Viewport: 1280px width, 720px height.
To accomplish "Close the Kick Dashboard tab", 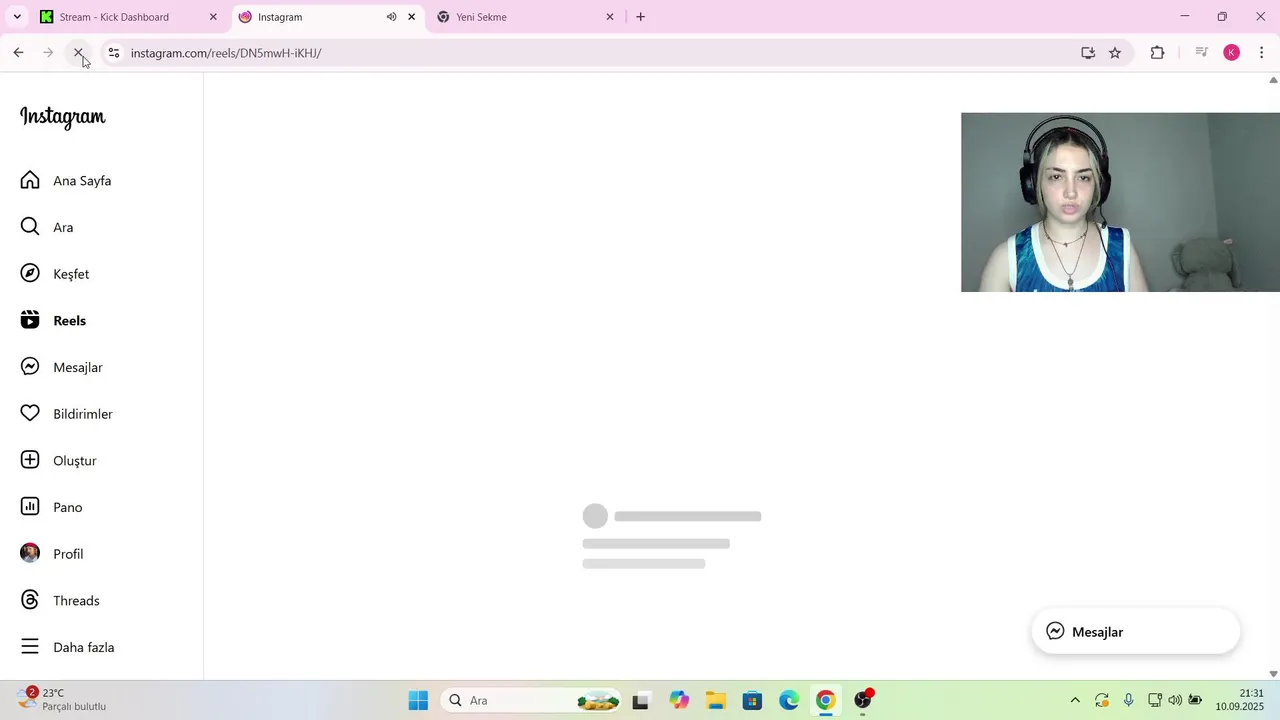I will 213,17.
